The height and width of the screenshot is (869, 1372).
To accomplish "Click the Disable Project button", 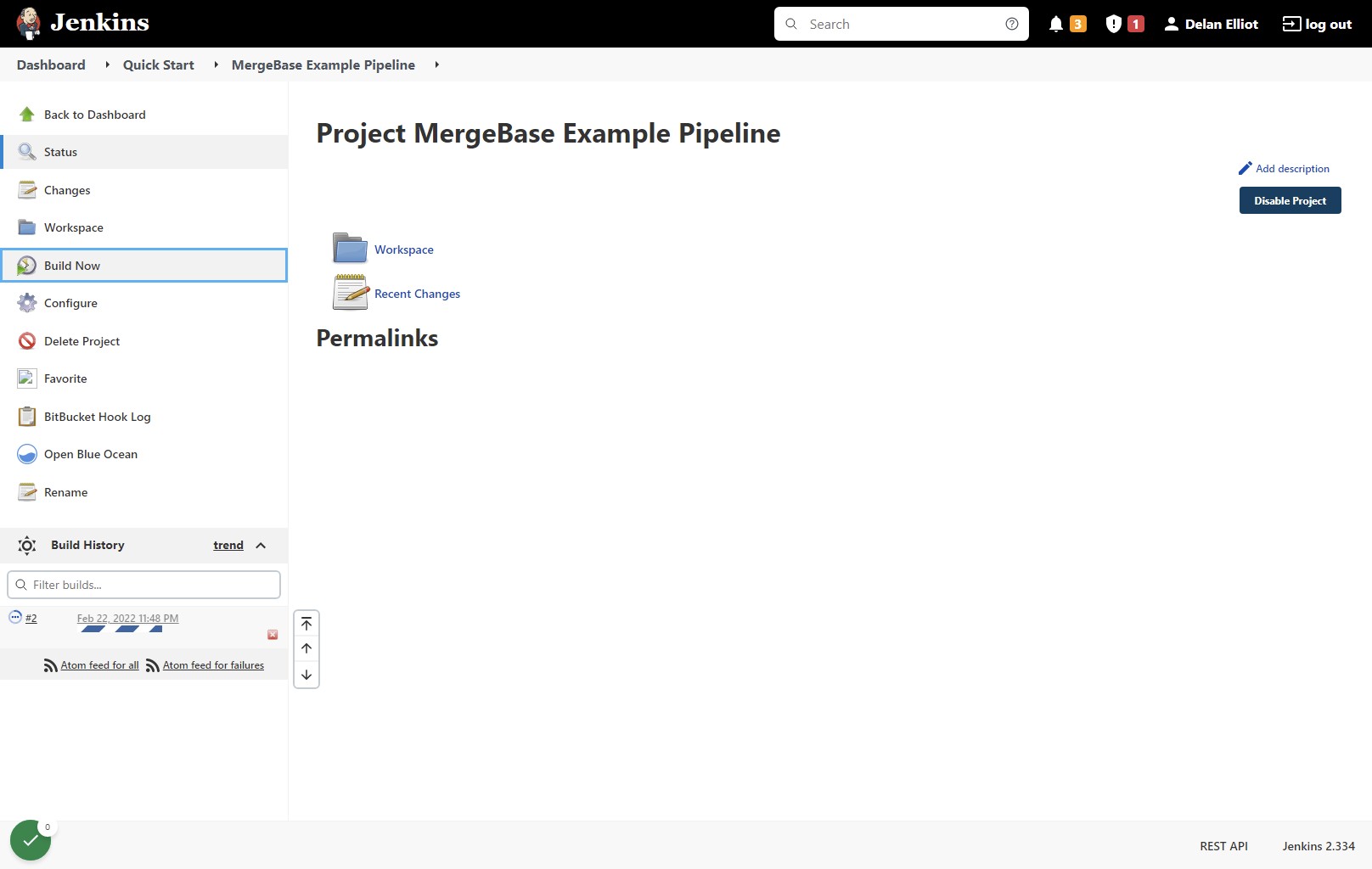I will pos(1290,200).
